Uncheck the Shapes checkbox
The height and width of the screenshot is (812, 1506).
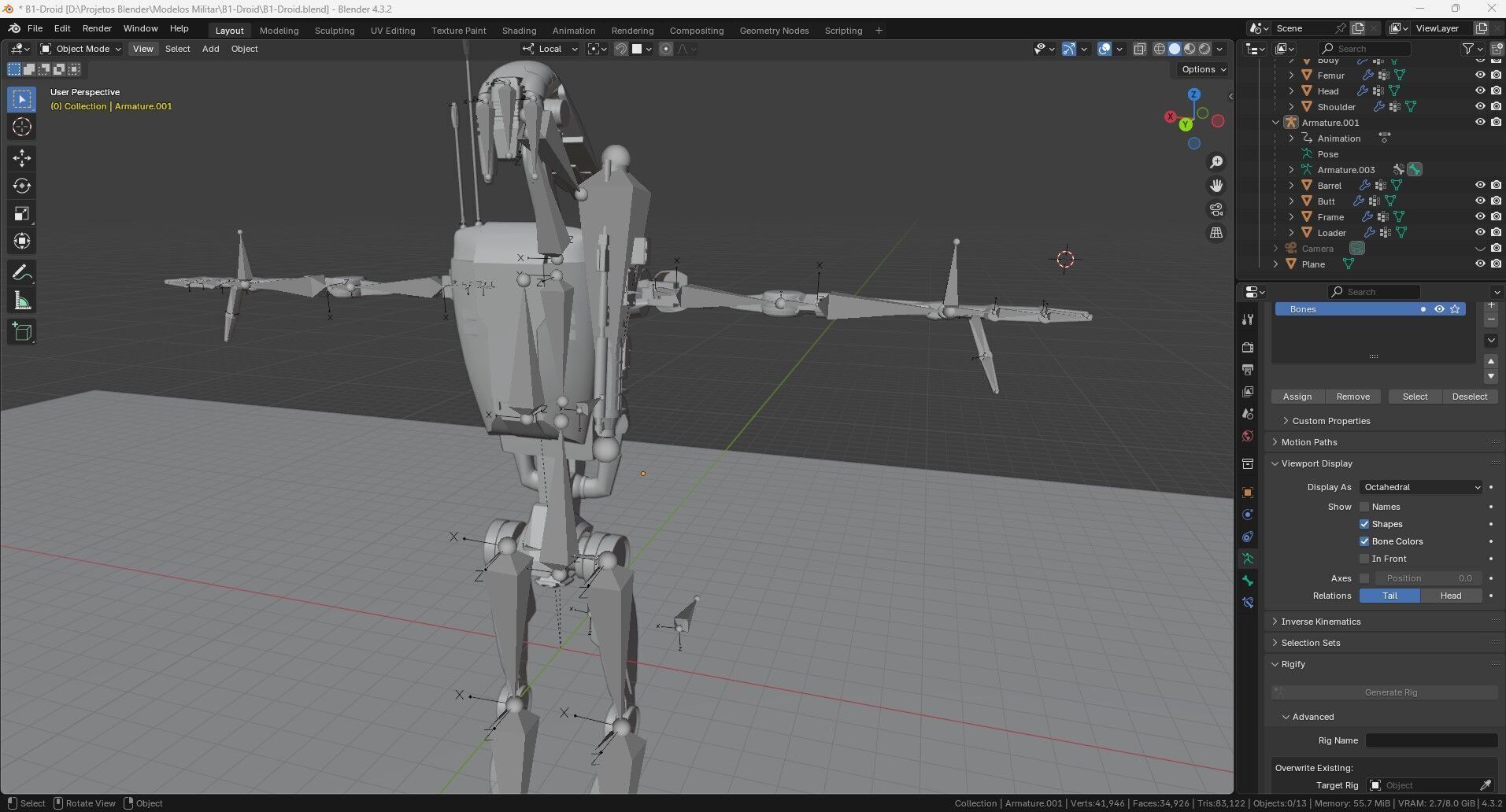1364,524
